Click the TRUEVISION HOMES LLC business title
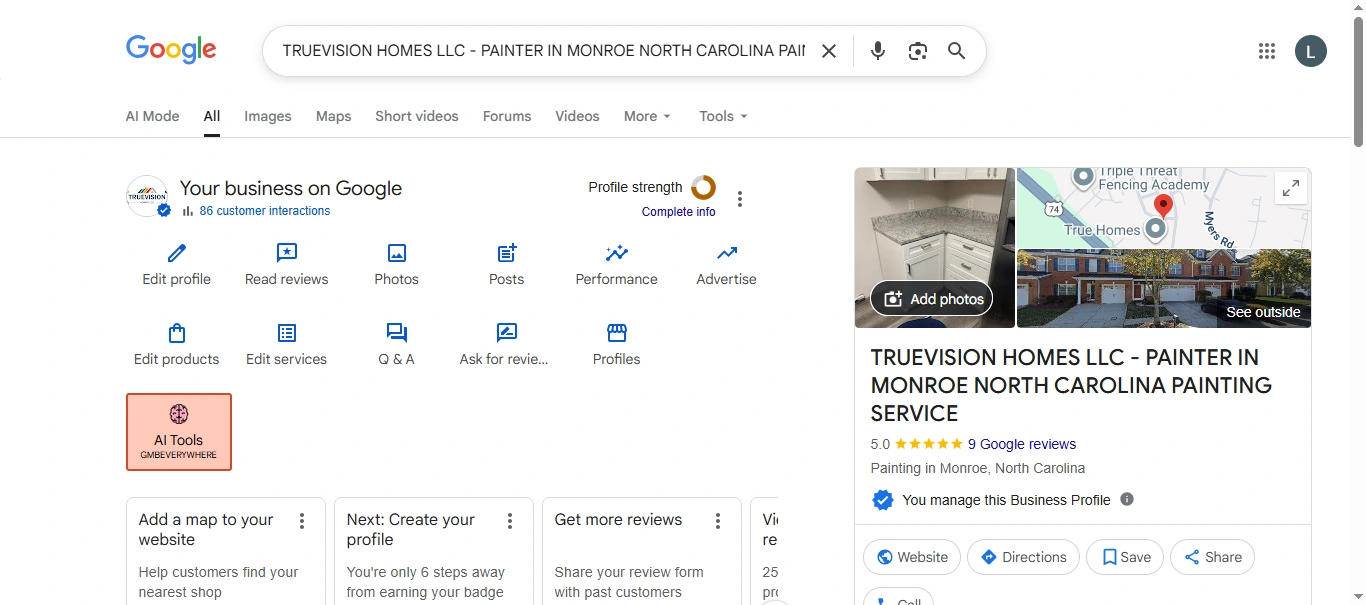 (x=1071, y=385)
